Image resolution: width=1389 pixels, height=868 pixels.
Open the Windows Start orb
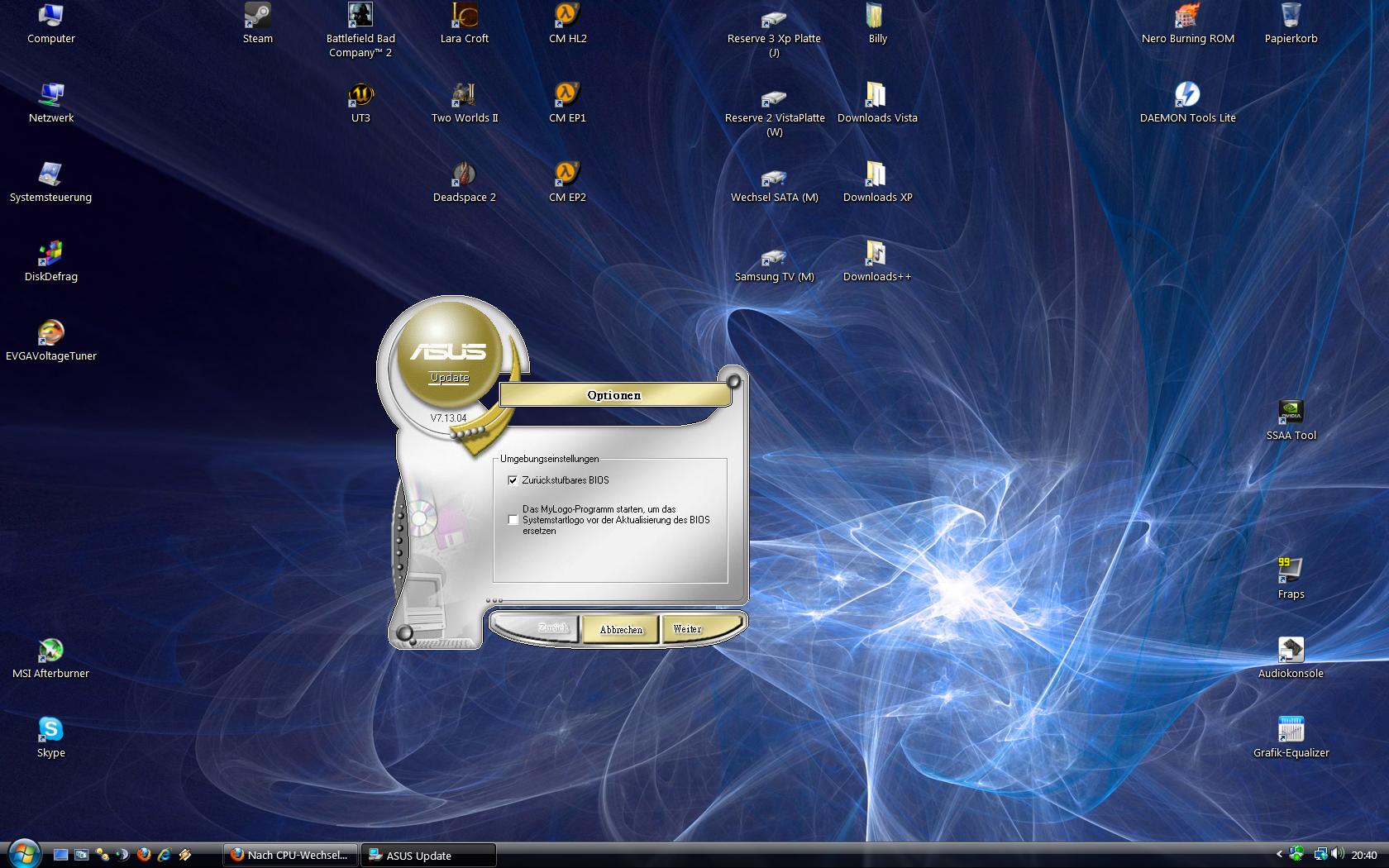point(23,853)
